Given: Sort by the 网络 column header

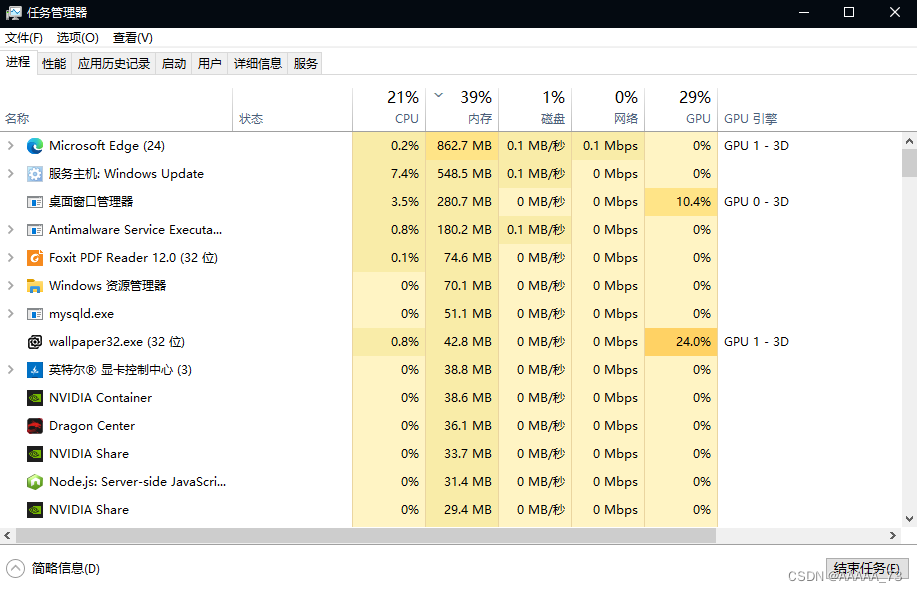Looking at the screenshot, I should pyautogui.click(x=608, y=109).
